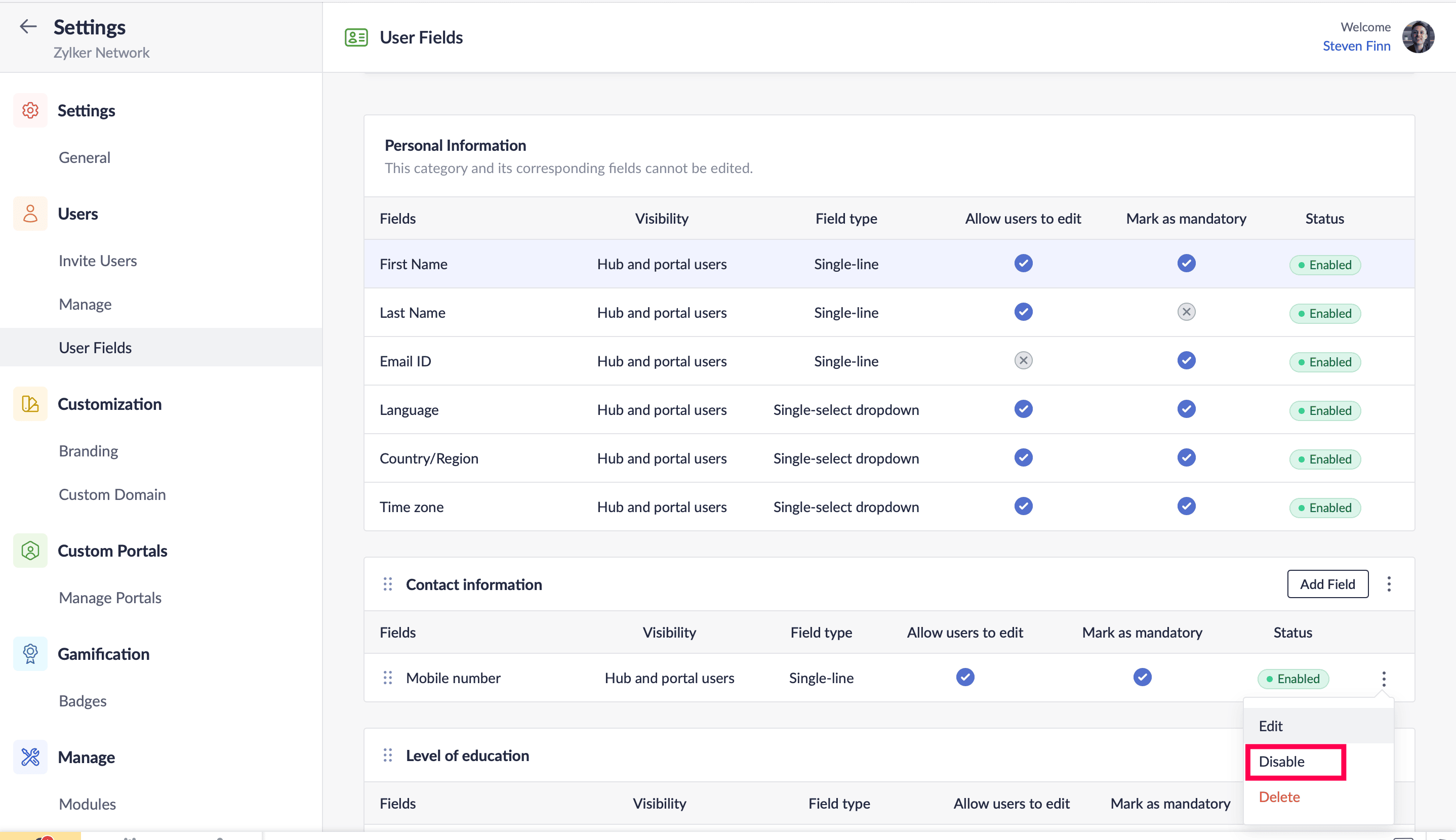Click Last Name mandatory cross toggle
This screenshot has width=1456, height=840.
pos(1186,312)
